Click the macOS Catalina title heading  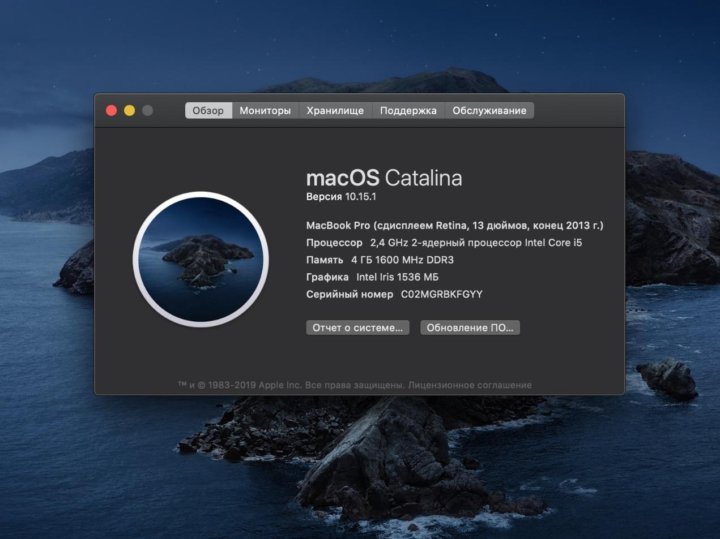(384, 178)
